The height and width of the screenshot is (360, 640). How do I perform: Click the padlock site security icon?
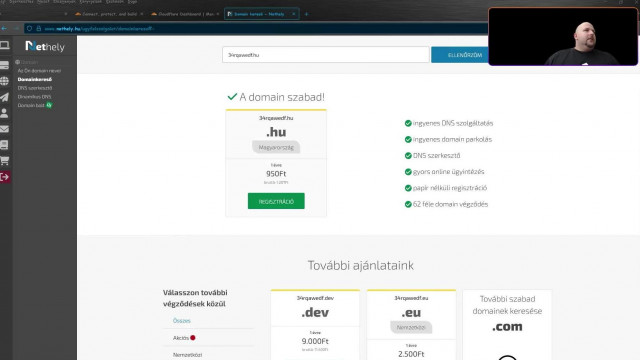pos(39,29)
